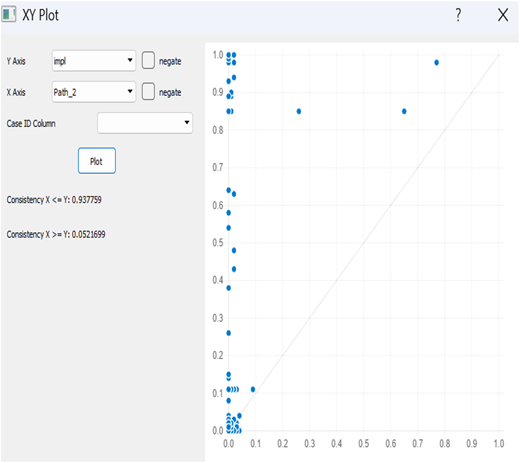Click the X Axis label
This screenshot has height=463, width=520.
(16, 92)
